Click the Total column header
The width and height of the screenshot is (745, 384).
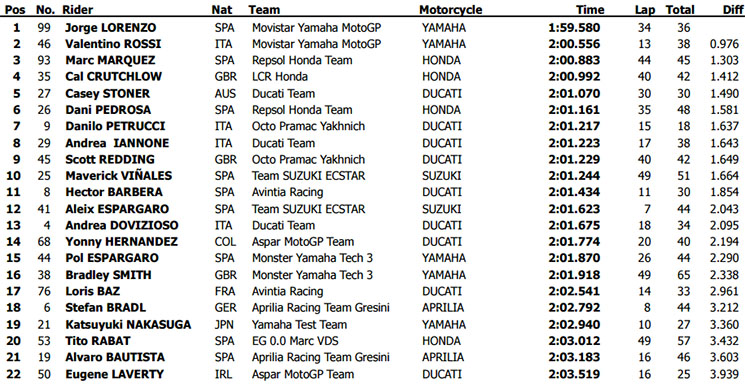(x=680, y=10)
